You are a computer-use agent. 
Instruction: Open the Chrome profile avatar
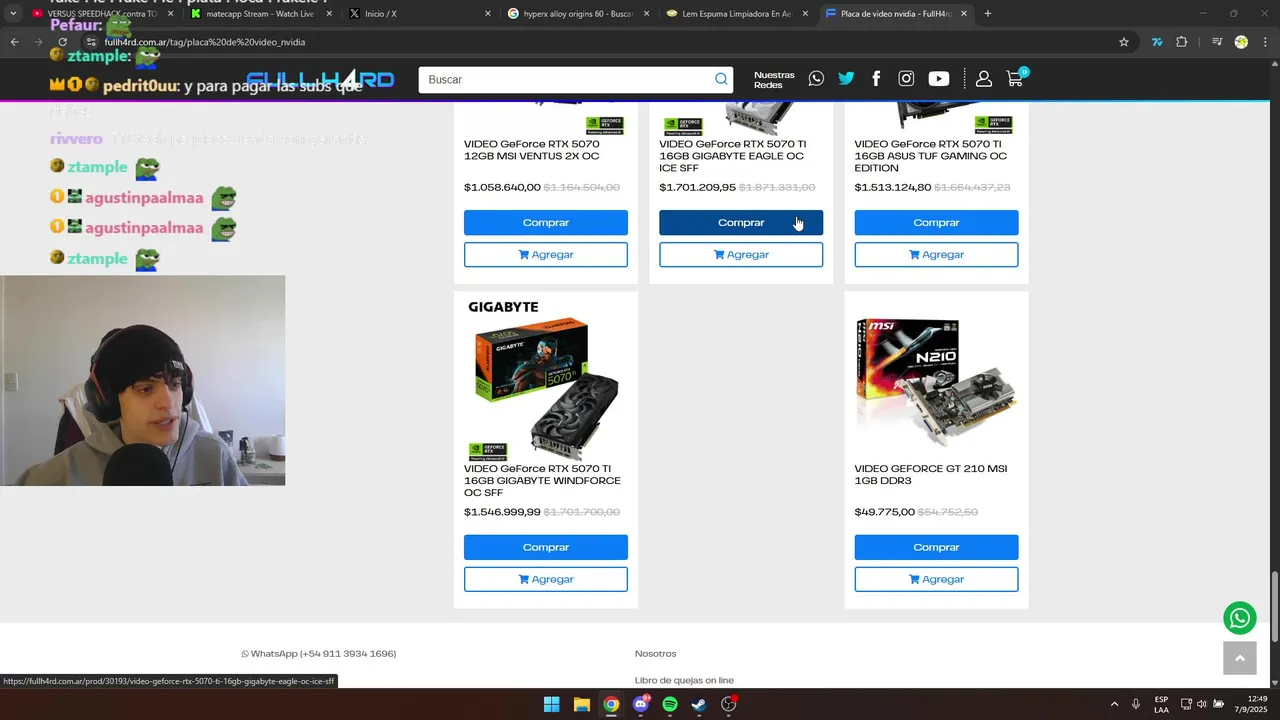click(1241, 42)
